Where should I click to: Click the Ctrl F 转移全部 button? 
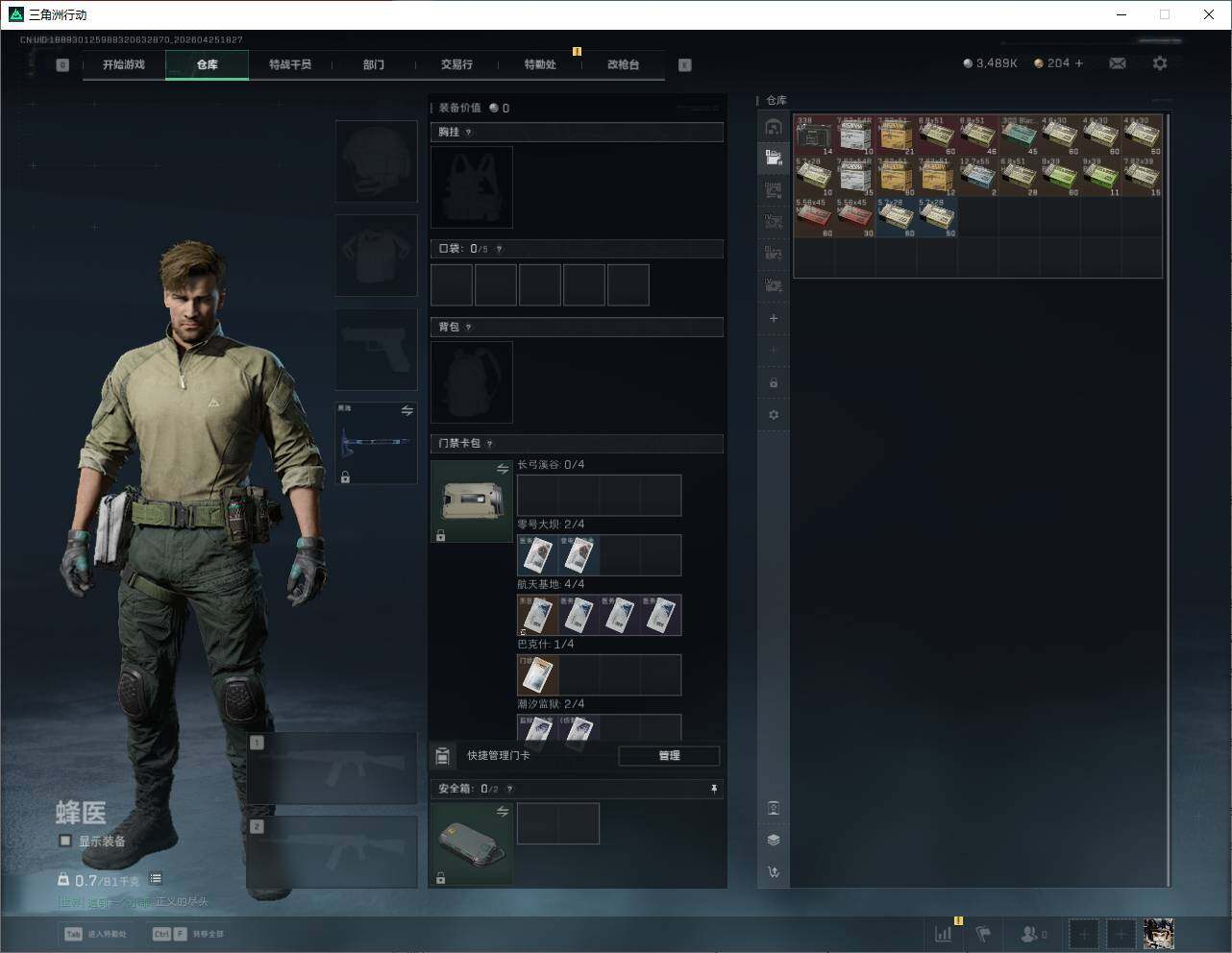(188, 934)
